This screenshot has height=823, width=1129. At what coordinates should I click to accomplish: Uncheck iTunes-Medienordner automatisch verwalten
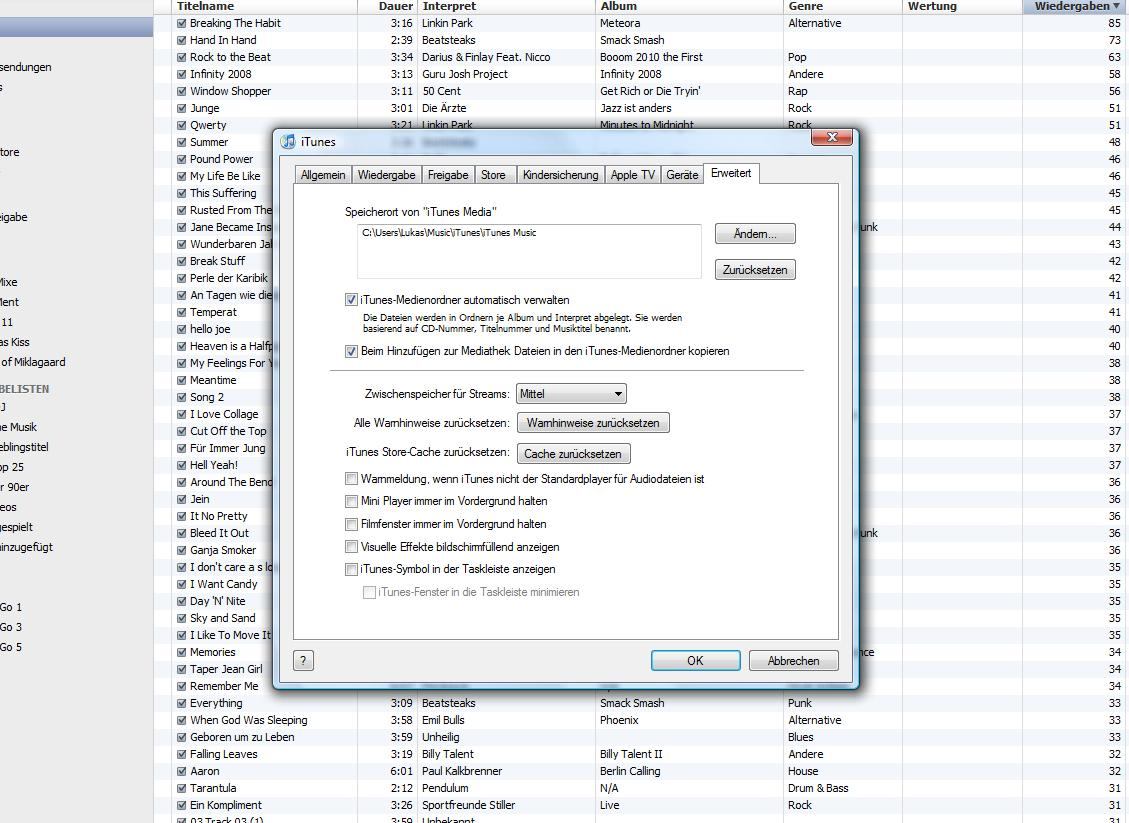351,300
